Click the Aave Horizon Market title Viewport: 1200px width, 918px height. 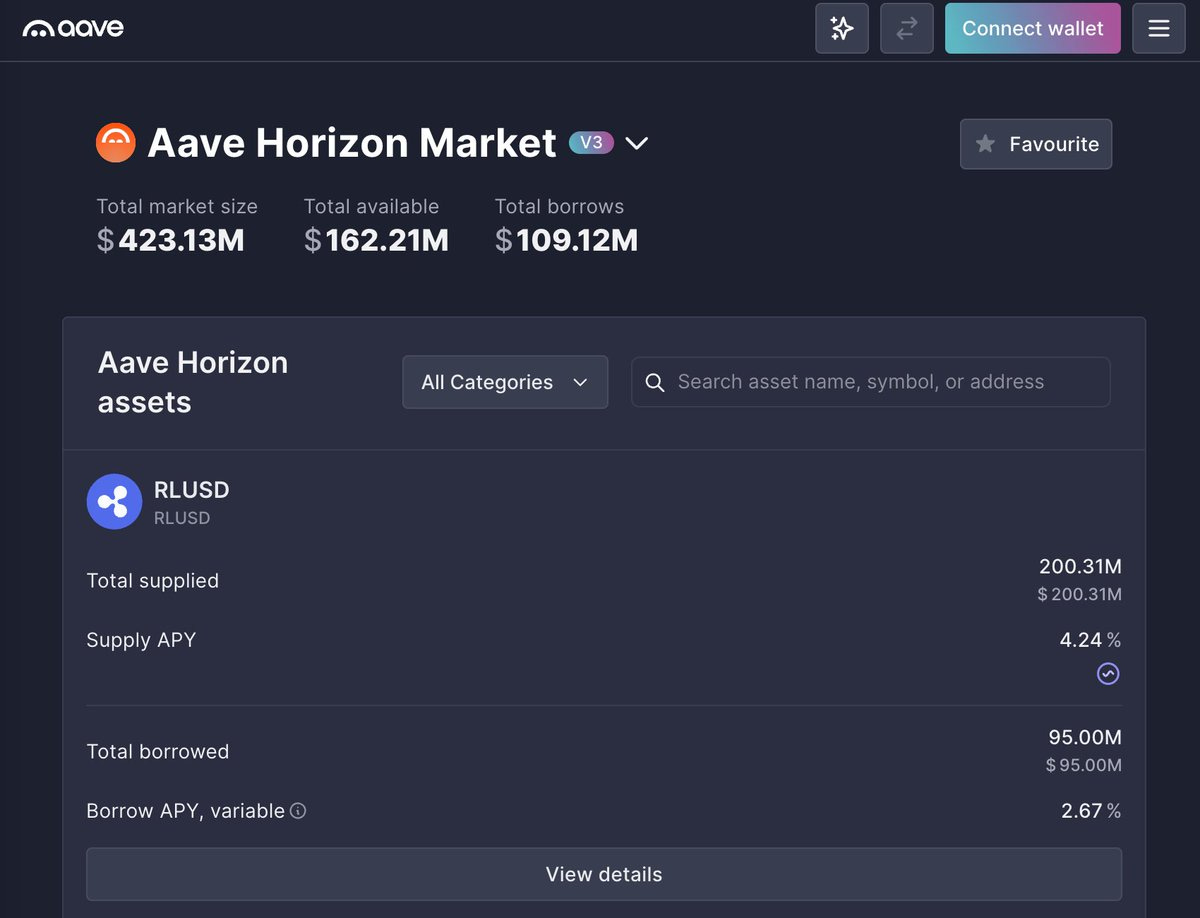(x=352, y=143)
